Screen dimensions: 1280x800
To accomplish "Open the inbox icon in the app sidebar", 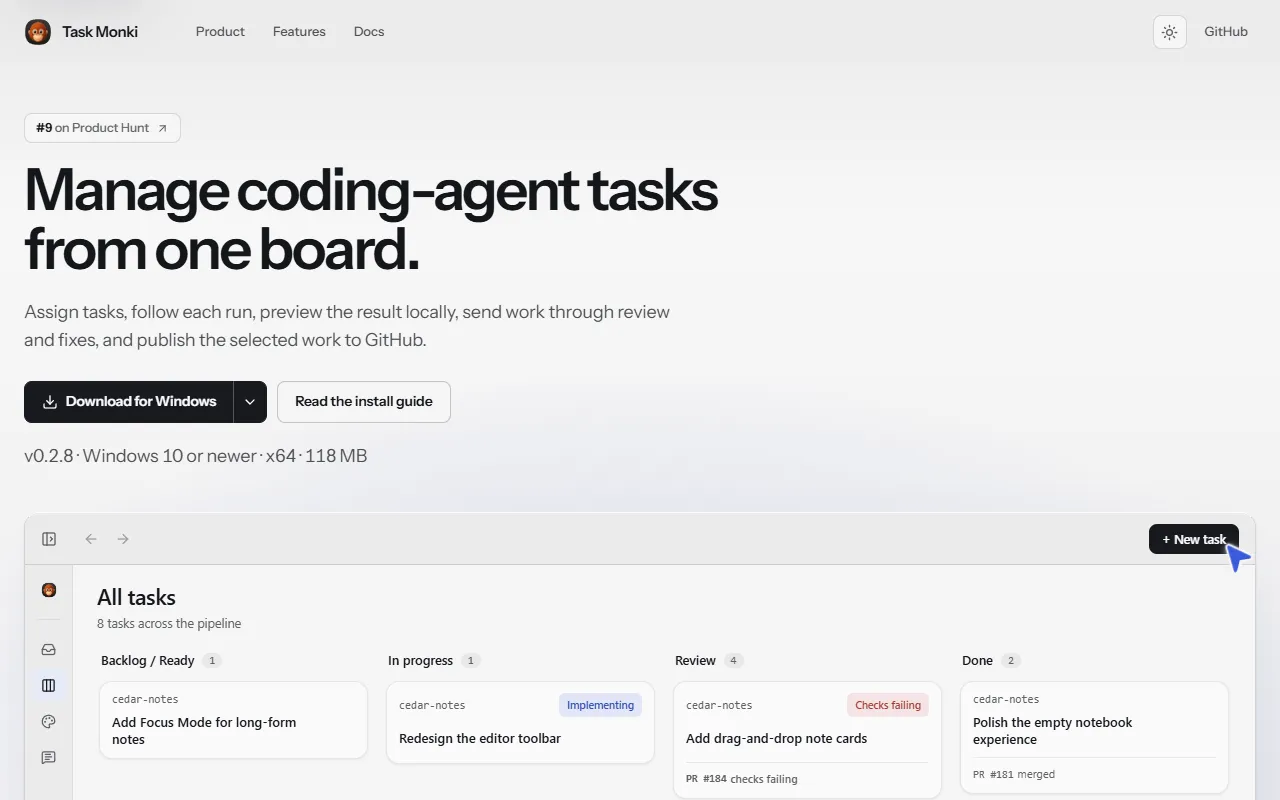I will pyautogui.click(x=49, y=649).
